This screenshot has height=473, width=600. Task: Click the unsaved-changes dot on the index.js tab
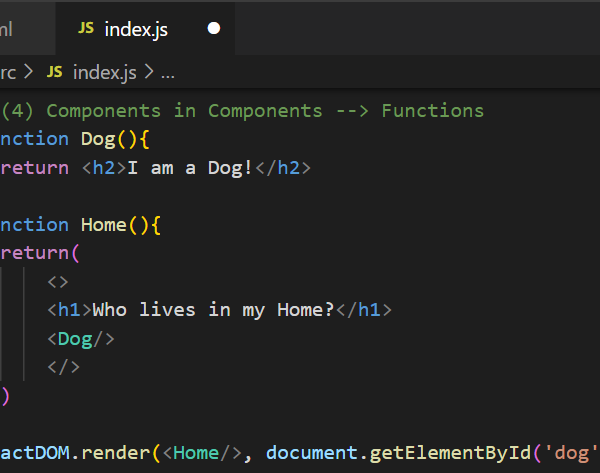tap(213, 30)
